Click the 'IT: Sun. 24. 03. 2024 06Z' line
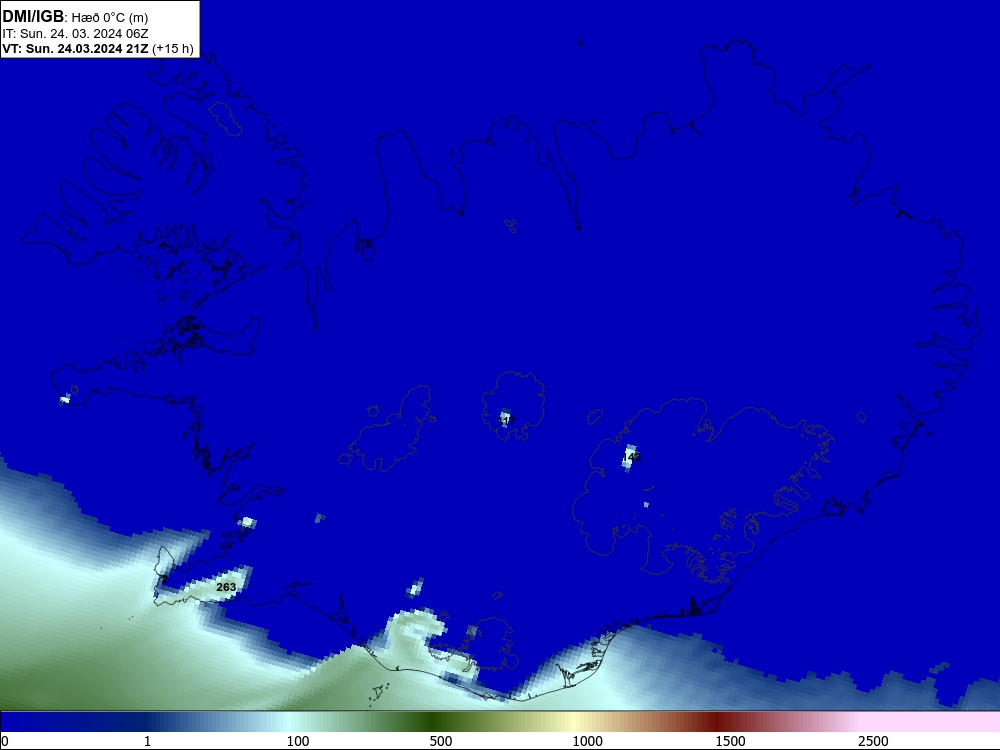The height and width of the screenshot is (750, 1000). 75,33
